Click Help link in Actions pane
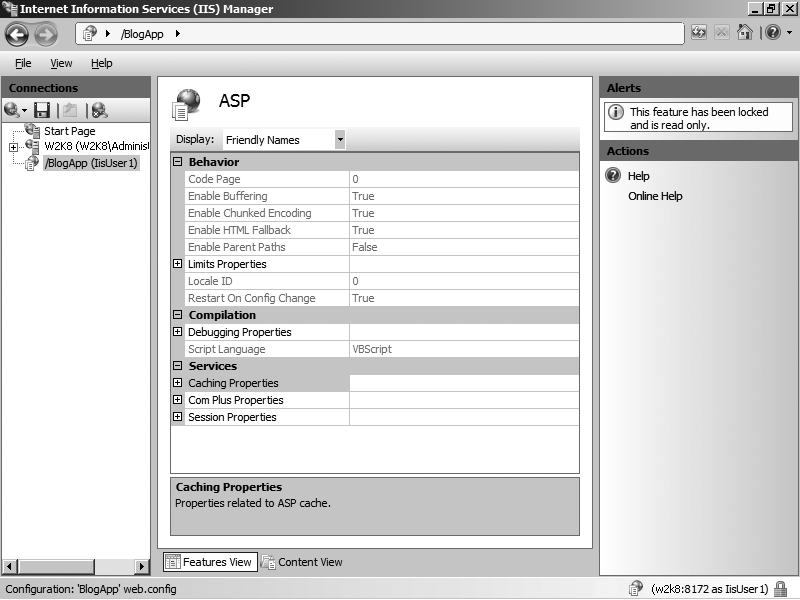800x600 pixels. click(x=639, y=176)
